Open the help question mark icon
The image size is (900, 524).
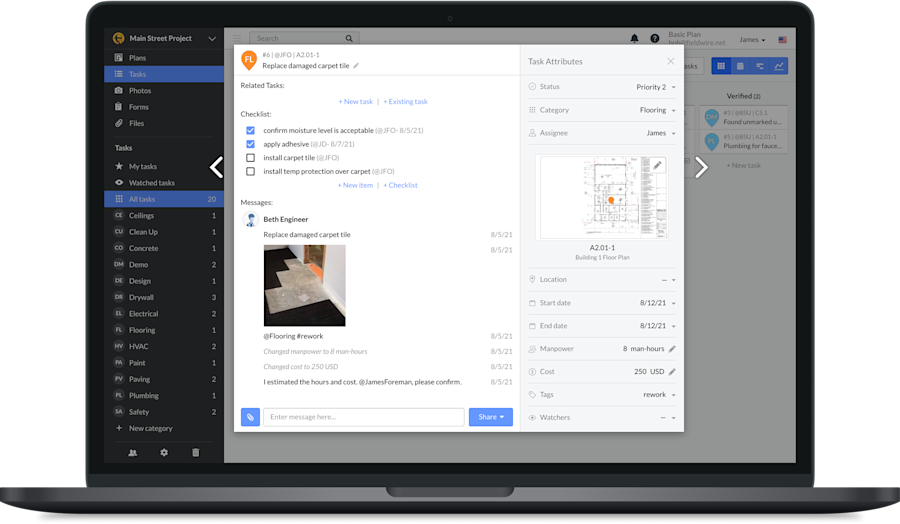[x=655, y=39]
